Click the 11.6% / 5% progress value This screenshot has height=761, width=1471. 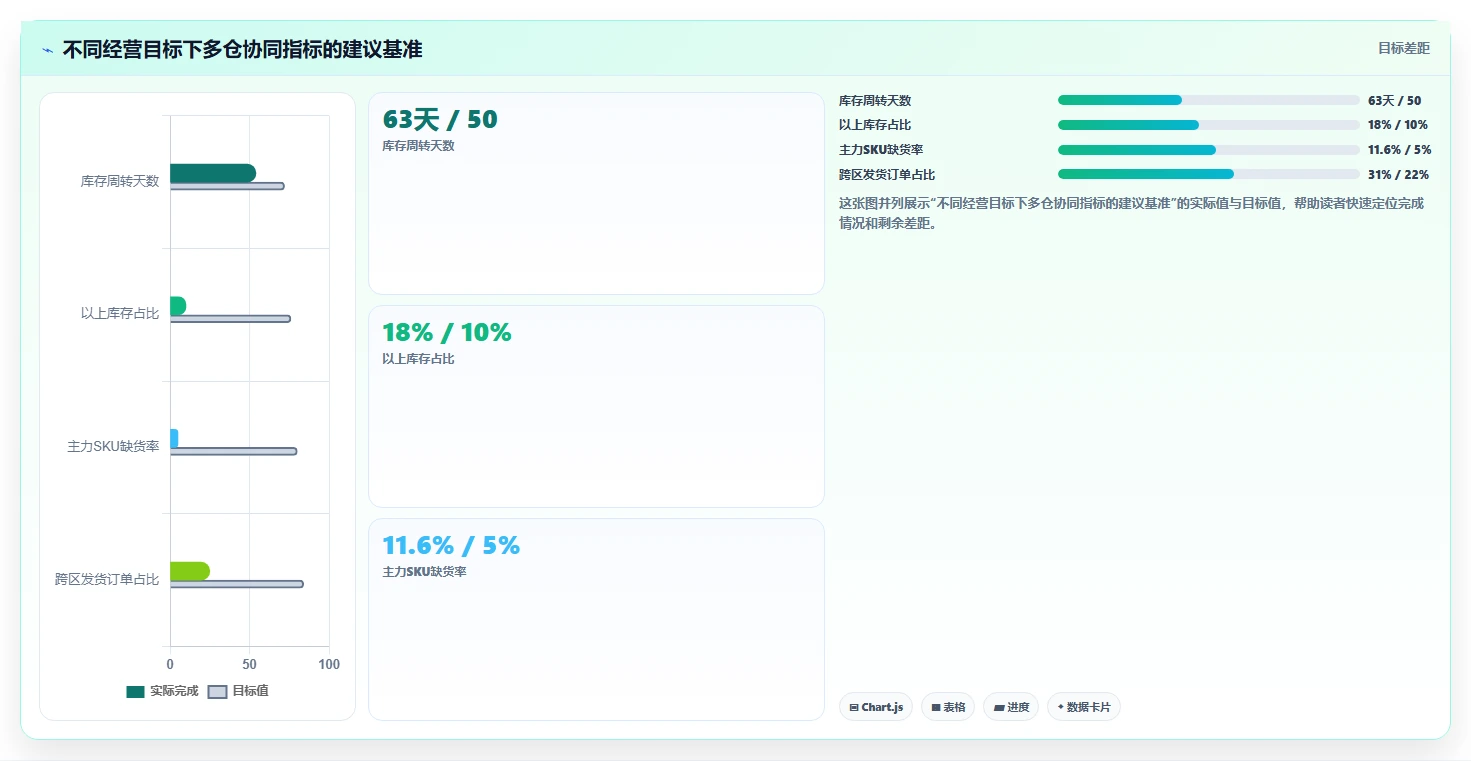click(1400, 151)
